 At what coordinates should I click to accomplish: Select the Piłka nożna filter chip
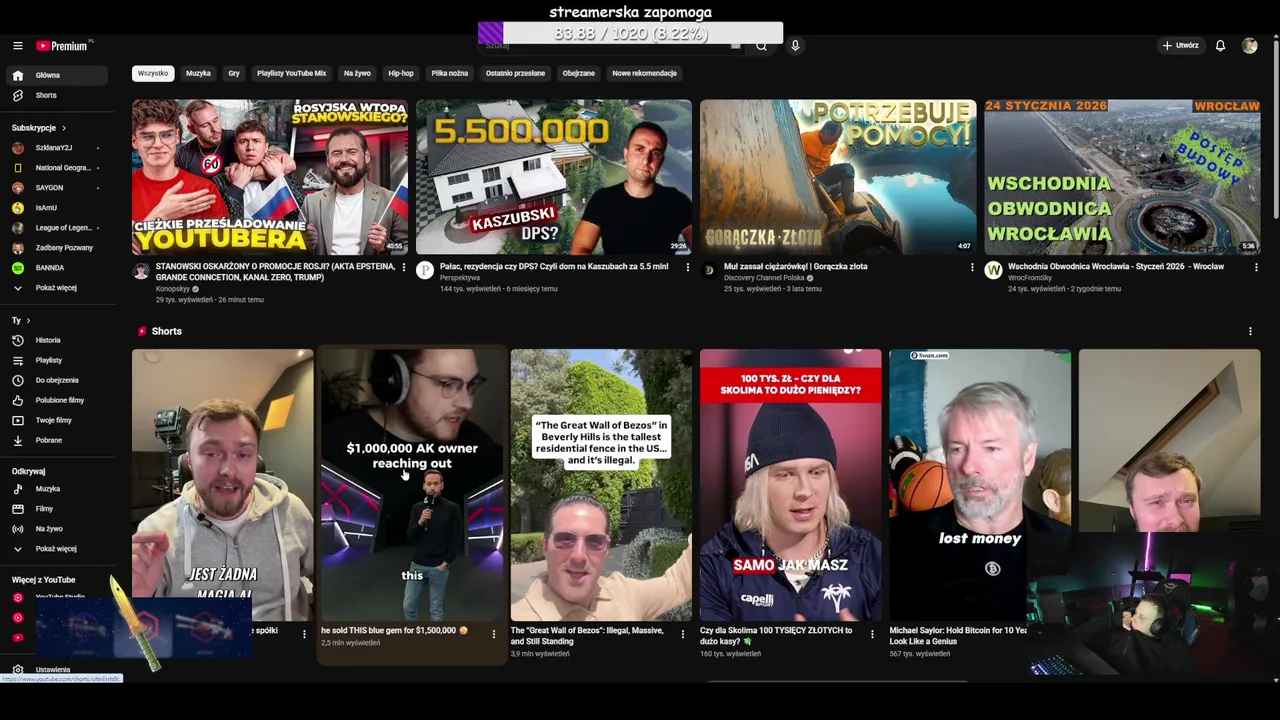pyautogui.click(x=449, y=73)
